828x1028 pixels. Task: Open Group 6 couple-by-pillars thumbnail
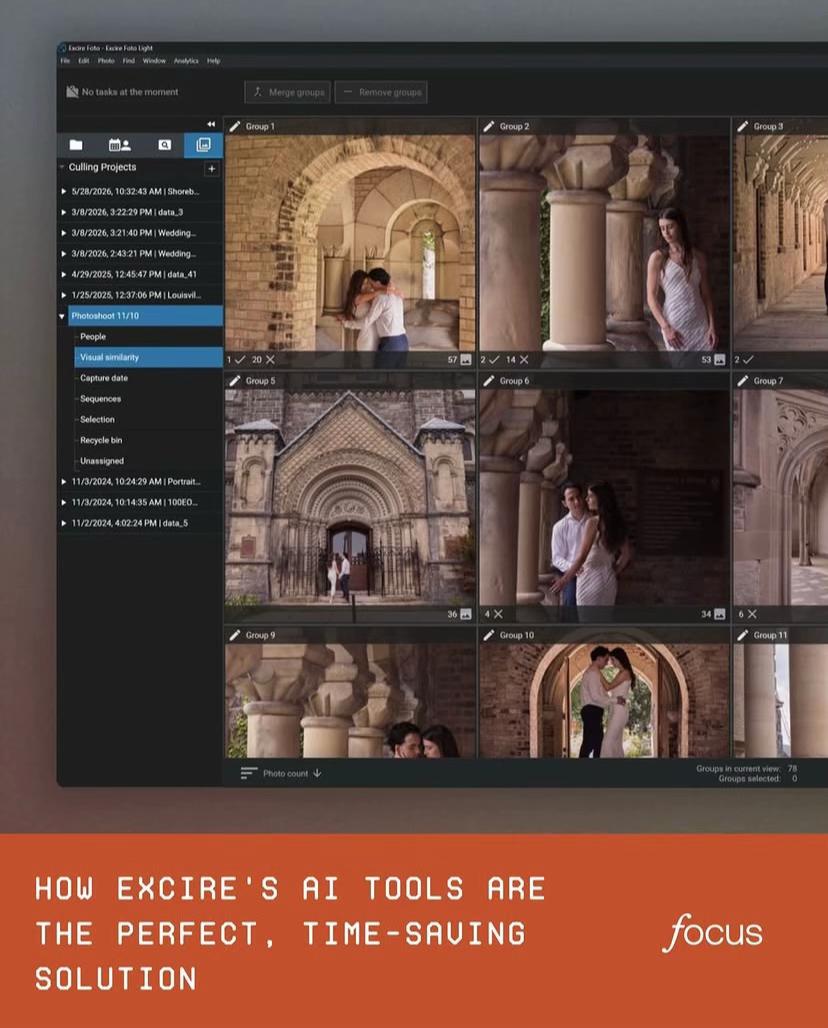[604, 497]
